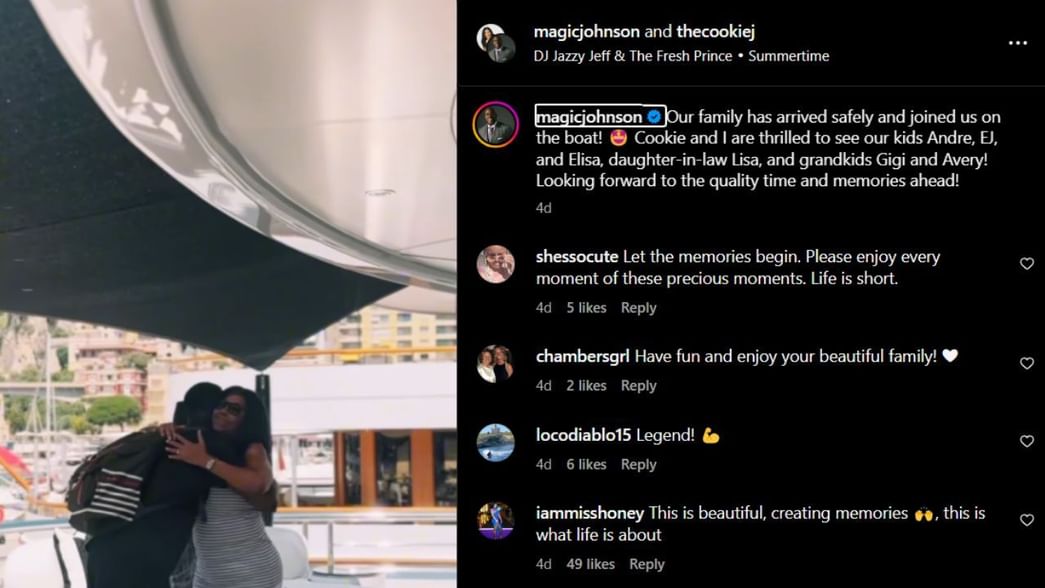Screen dimensions: 1045x588
Task: Click the yacht hugging photo
Action: point(228,294)
